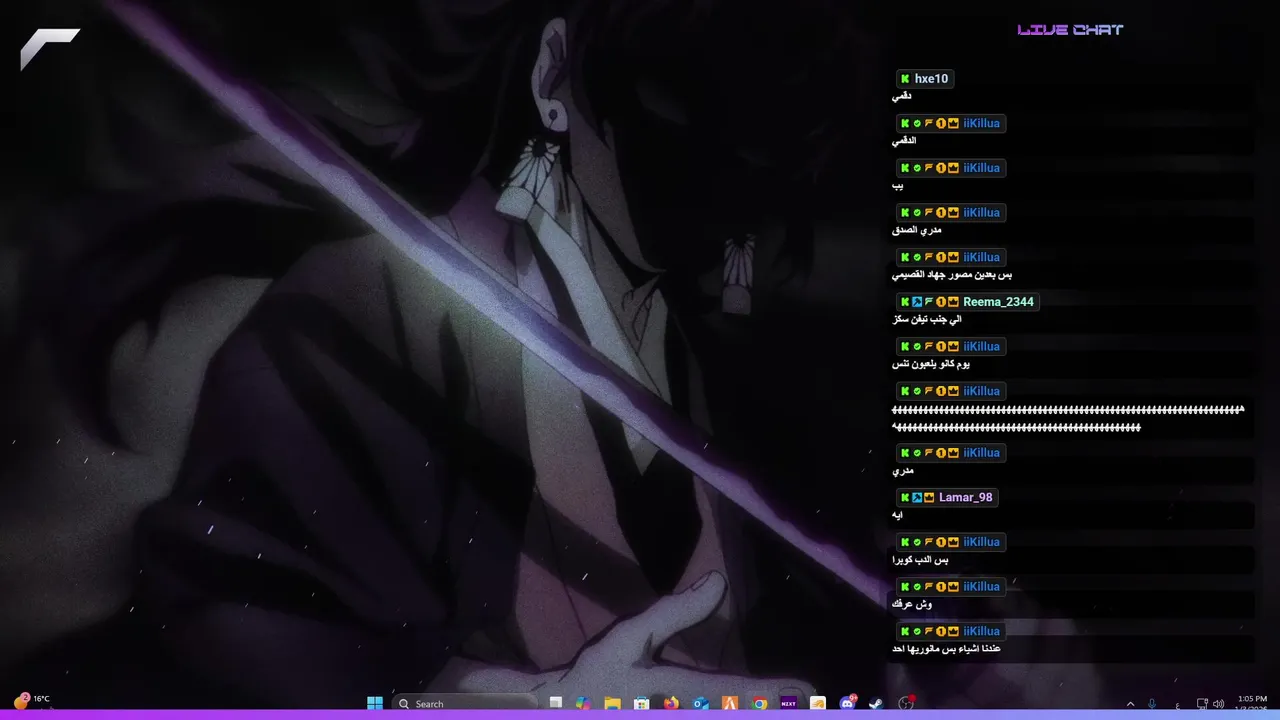The image size is (1280, 720).
Task: Click iiKillua name above 'وش عرفك' message
Action: click(x=981, y=587)
